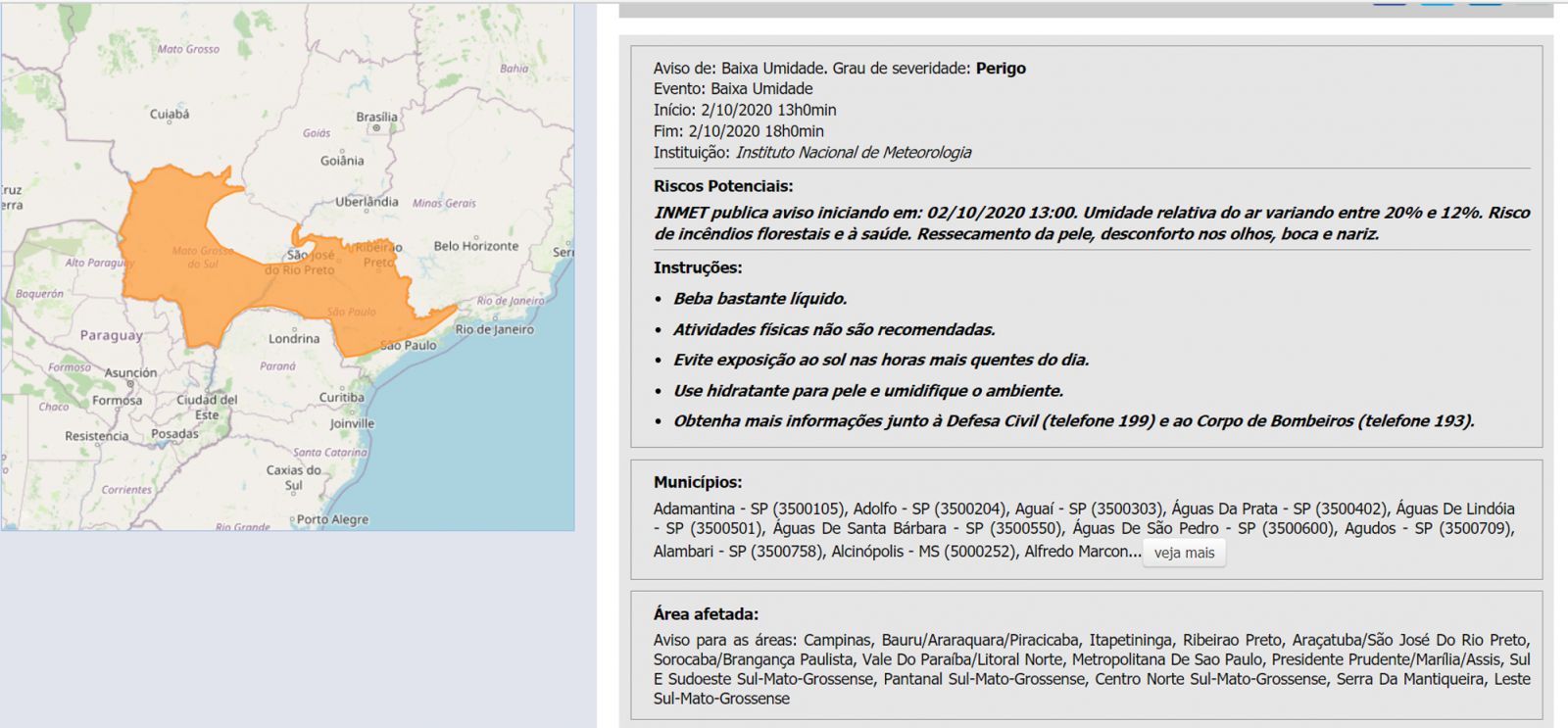Click the Municípios section heading
This screenshot has height=728, width=1568.
698,482
